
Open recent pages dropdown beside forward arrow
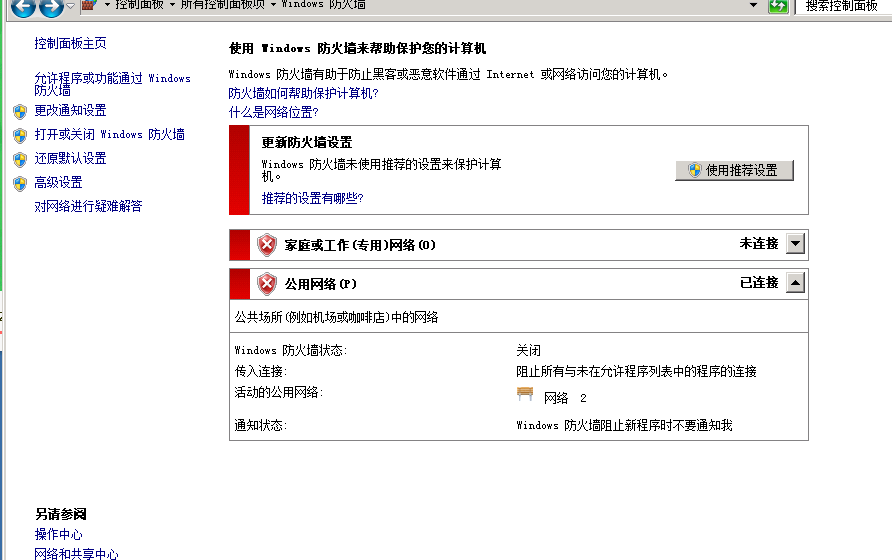71,6
